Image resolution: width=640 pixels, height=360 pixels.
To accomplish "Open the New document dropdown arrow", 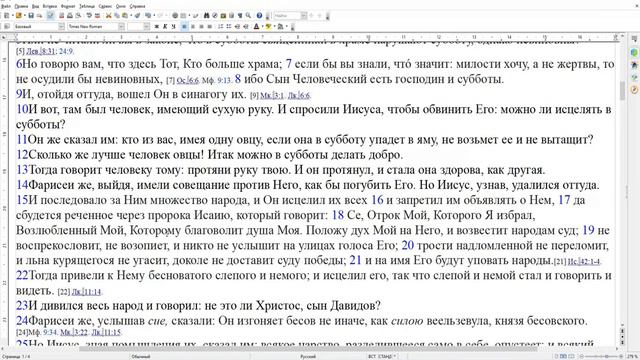I will (13, 16).
